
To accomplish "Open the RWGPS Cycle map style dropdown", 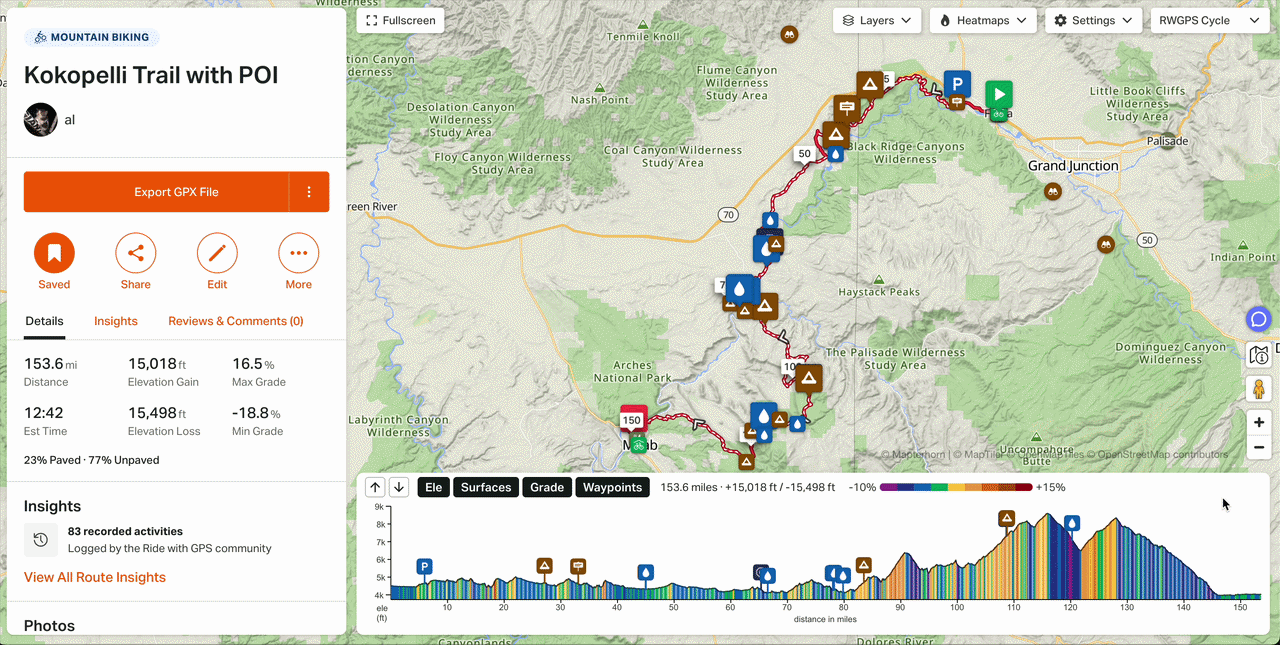I will click(1210, 20).
